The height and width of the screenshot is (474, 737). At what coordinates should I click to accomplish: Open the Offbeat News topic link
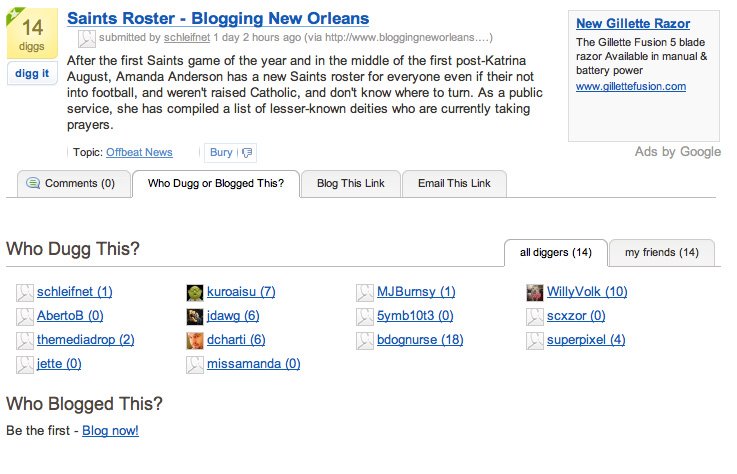139,153
